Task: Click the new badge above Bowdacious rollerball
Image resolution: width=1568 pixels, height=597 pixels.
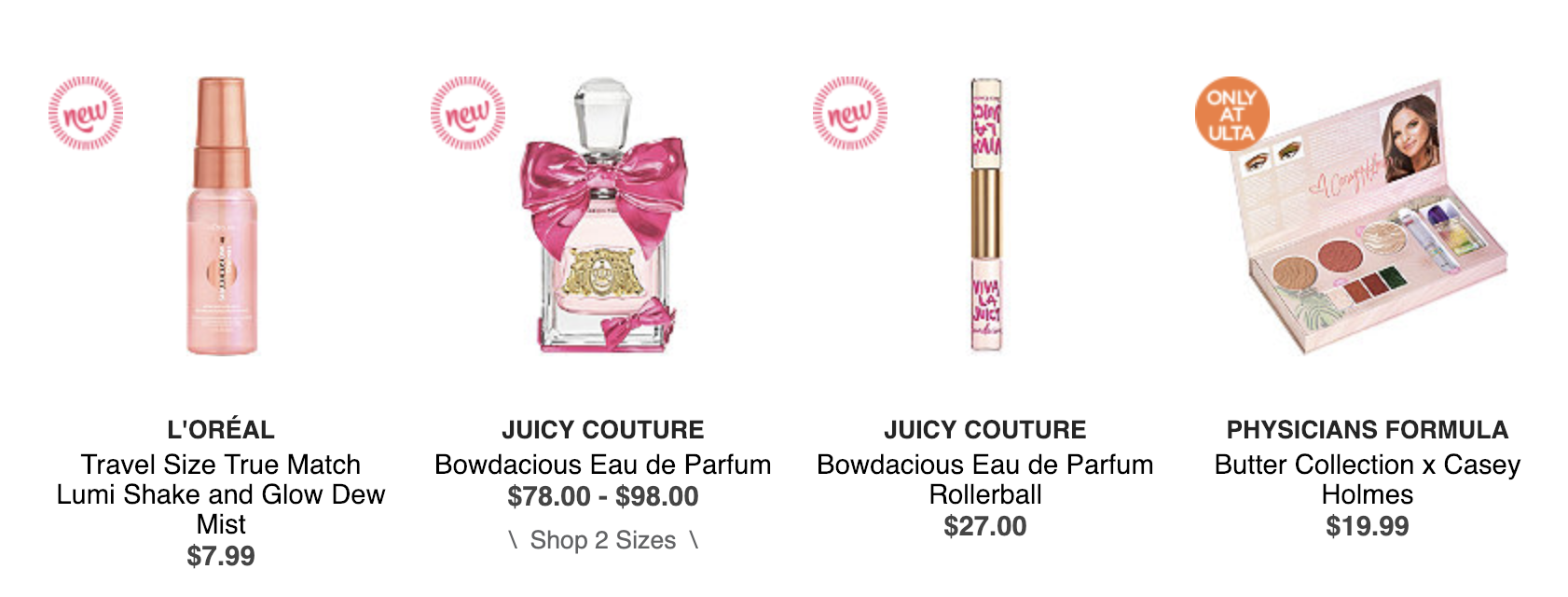Action: 850,114
